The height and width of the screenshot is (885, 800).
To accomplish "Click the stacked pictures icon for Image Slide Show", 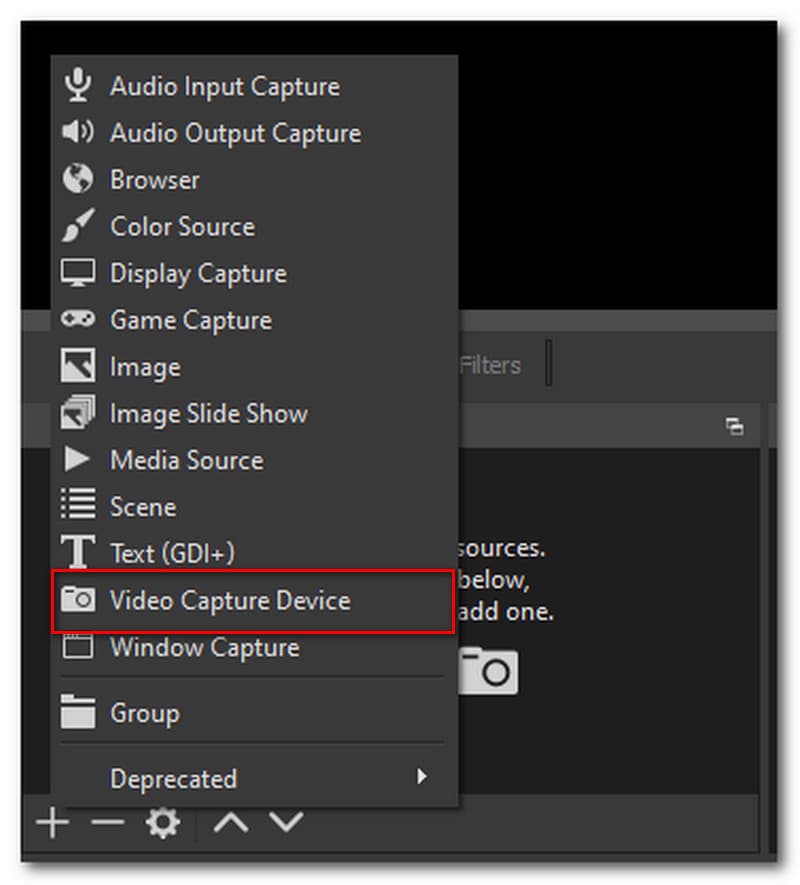I will point(78,412).
